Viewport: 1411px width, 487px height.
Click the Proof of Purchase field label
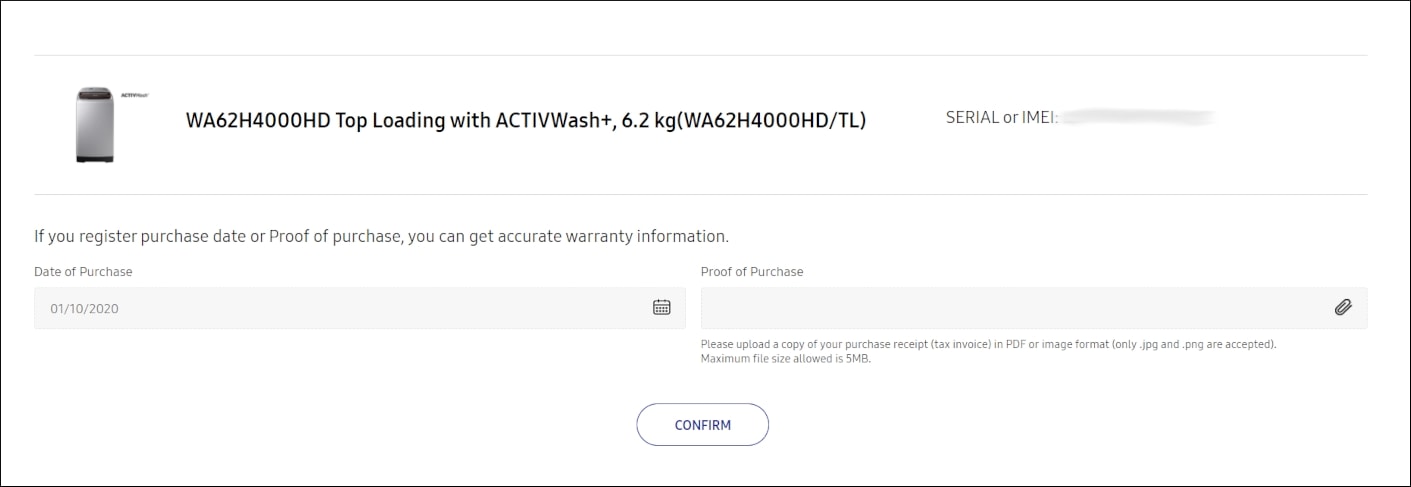click(x=752, y=272)
